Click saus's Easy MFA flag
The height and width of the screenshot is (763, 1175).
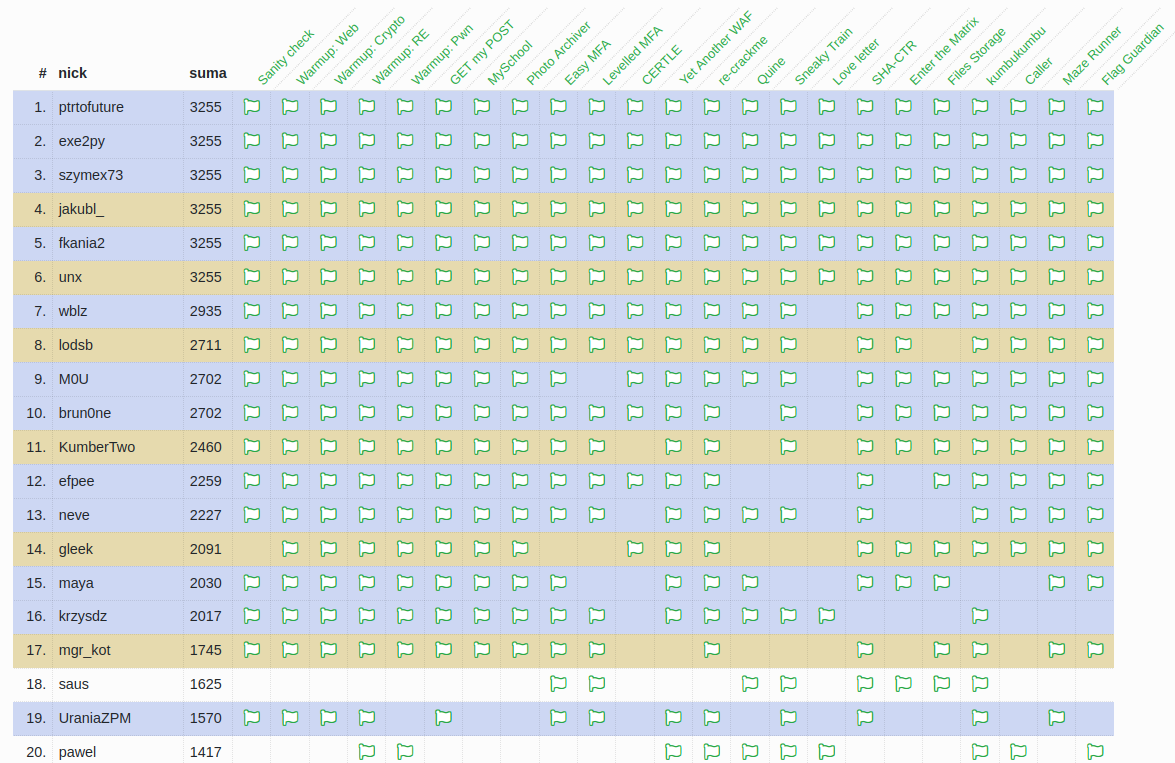[559, 684]
